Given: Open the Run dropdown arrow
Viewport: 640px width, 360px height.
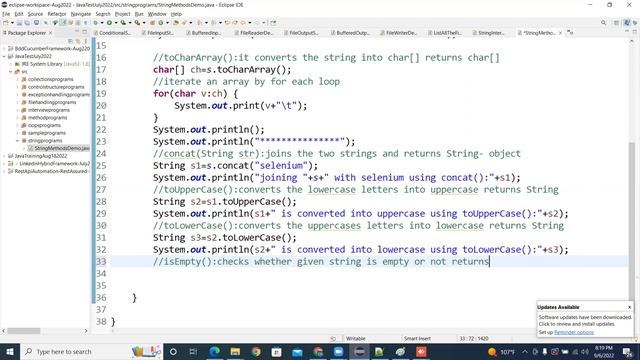Looking at the screenshot, I should click(x=116, y=23).
